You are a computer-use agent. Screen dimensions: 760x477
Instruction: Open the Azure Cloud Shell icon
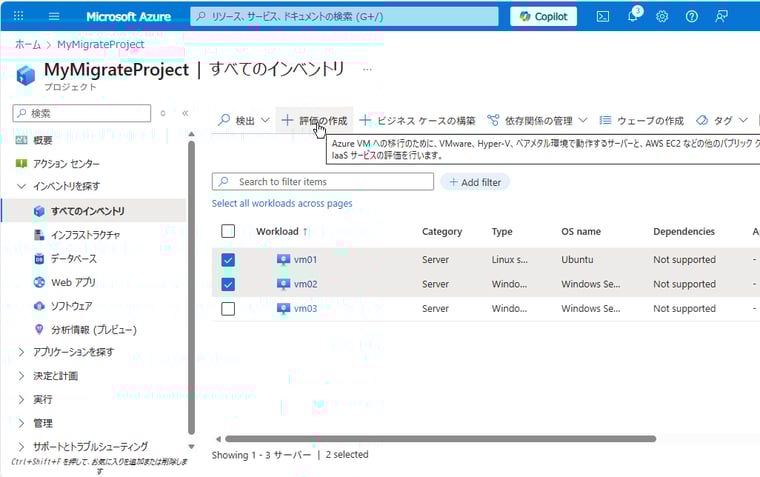(603, 16)
